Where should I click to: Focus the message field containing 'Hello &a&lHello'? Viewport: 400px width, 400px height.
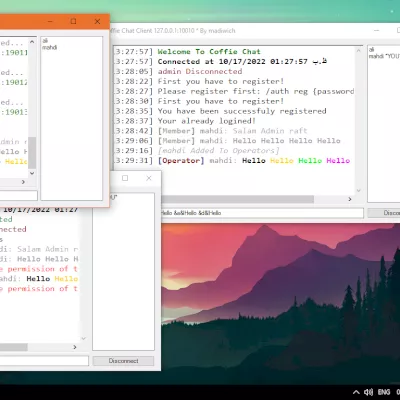(x=262, y=213)
